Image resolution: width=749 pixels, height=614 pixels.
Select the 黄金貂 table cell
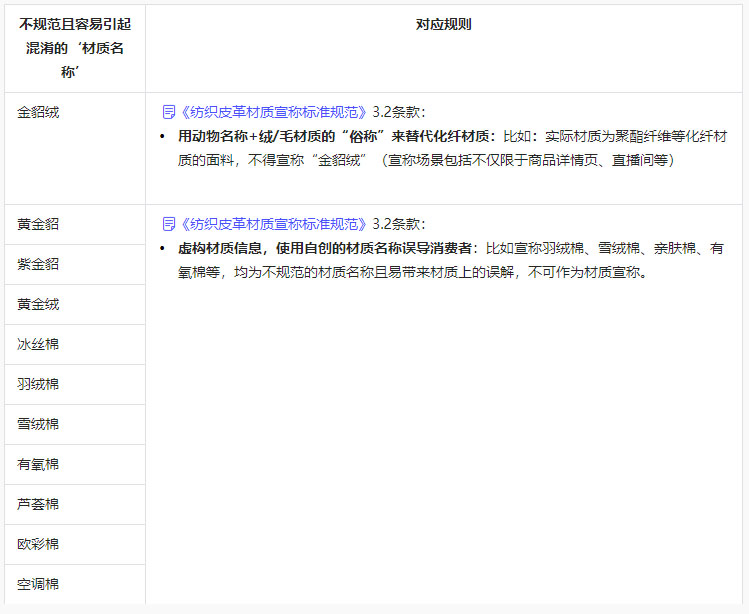(38, 224)
